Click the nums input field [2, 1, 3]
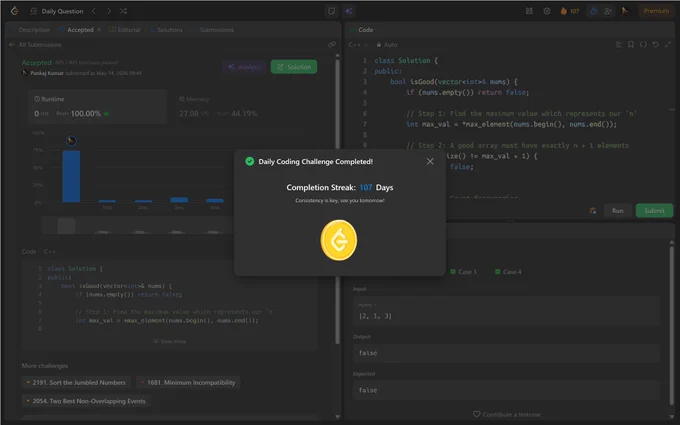The image size is (680, 425). tap(506, 311)
